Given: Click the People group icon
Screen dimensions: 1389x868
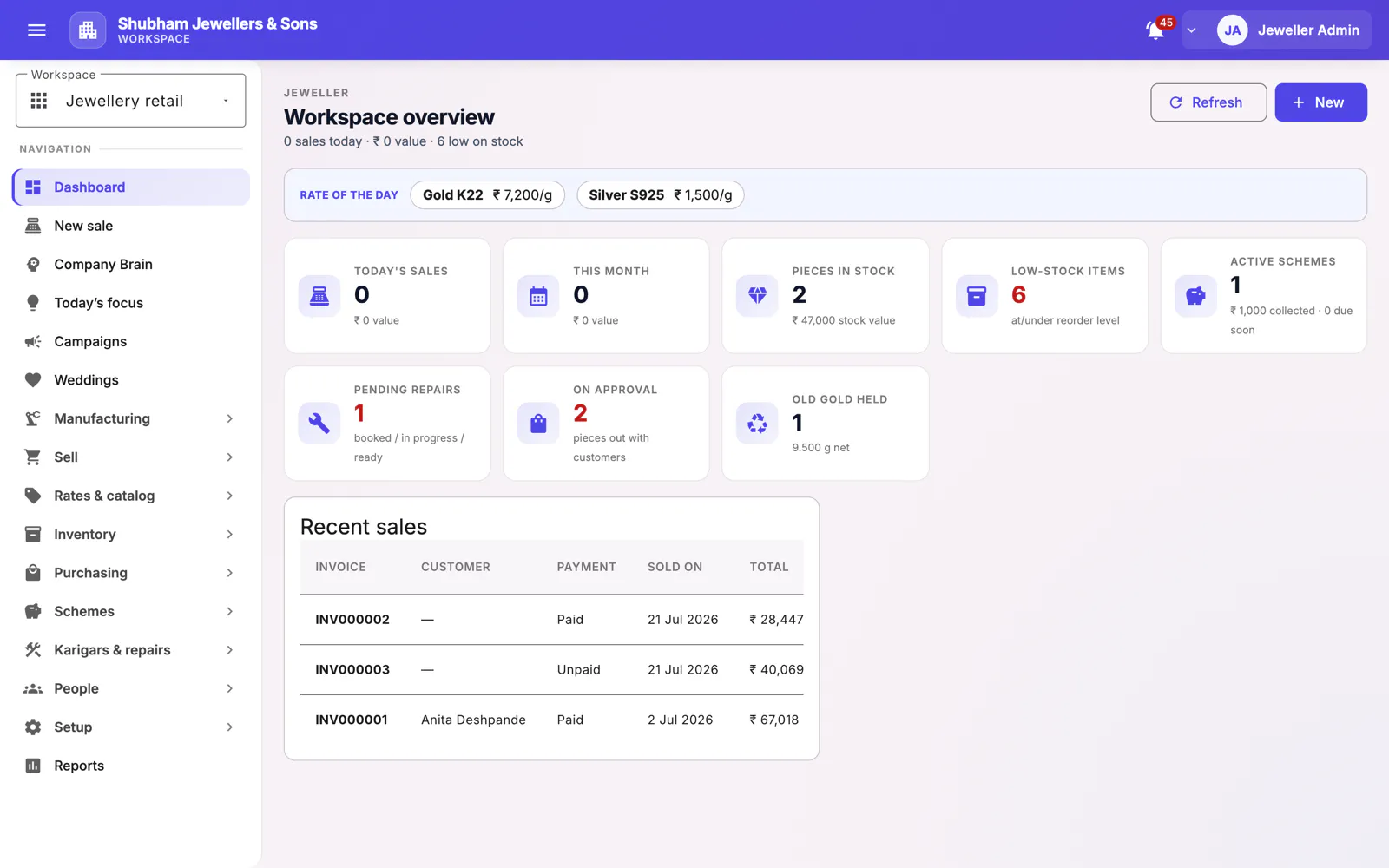Looking at the screenshot, I should pos(33,688).
